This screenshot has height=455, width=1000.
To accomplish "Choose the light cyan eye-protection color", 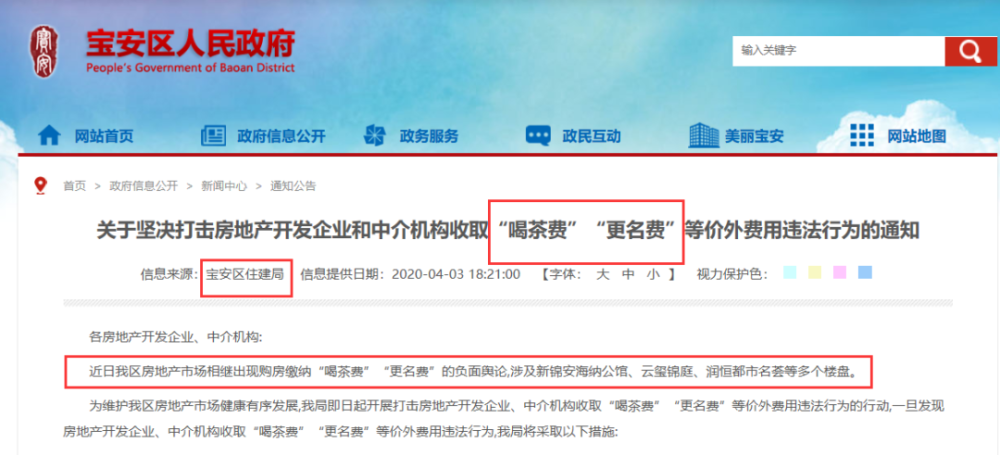I will tap(790, 272).
